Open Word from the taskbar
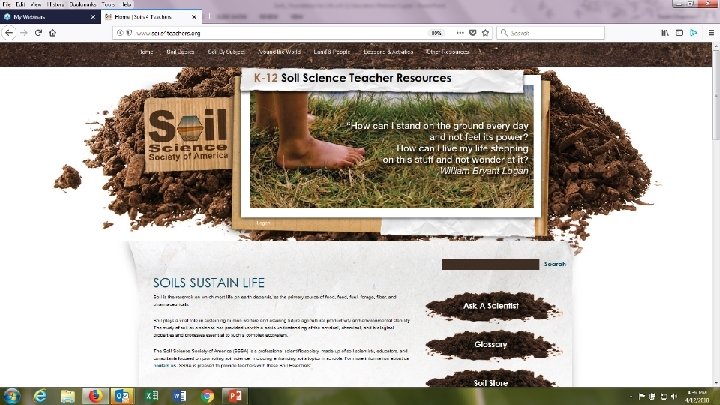 tap(179, 396)
